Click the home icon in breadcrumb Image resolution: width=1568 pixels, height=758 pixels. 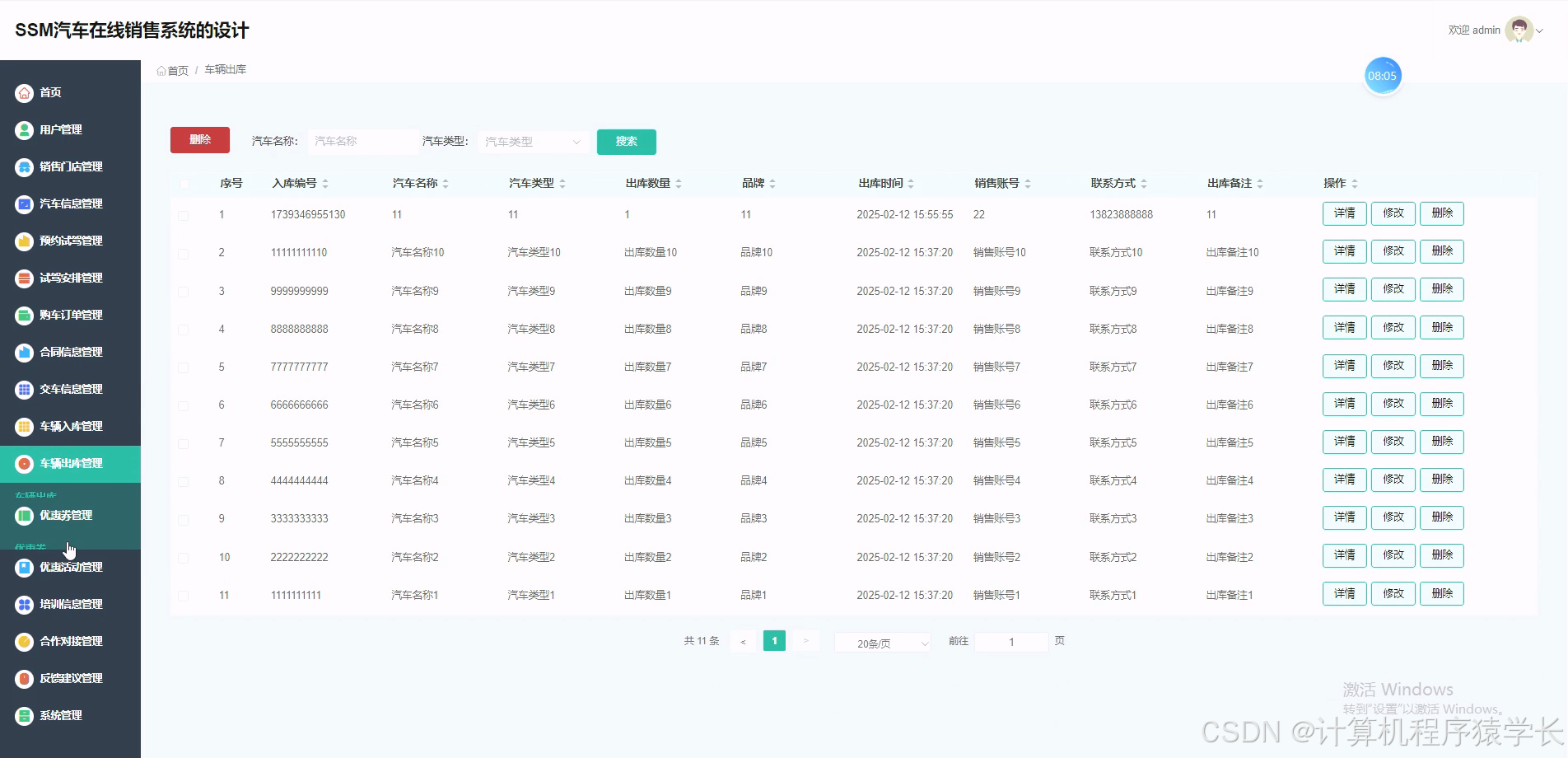pyautogui.click(x=161, y=71)
